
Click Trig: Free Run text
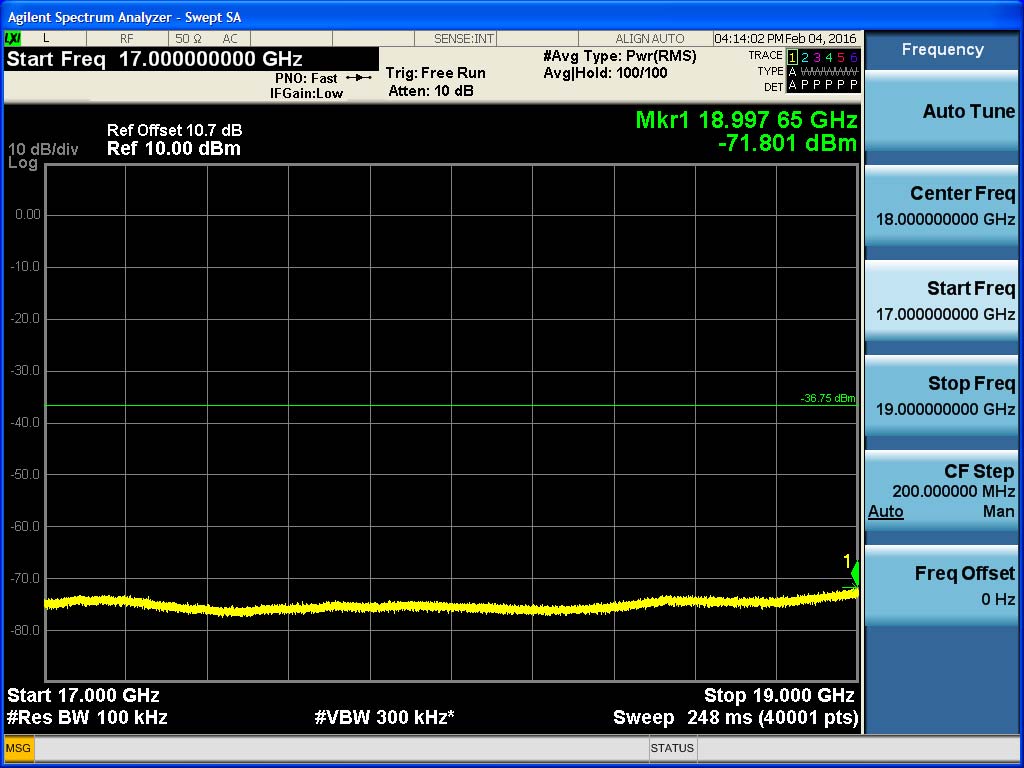pos(436,73)
